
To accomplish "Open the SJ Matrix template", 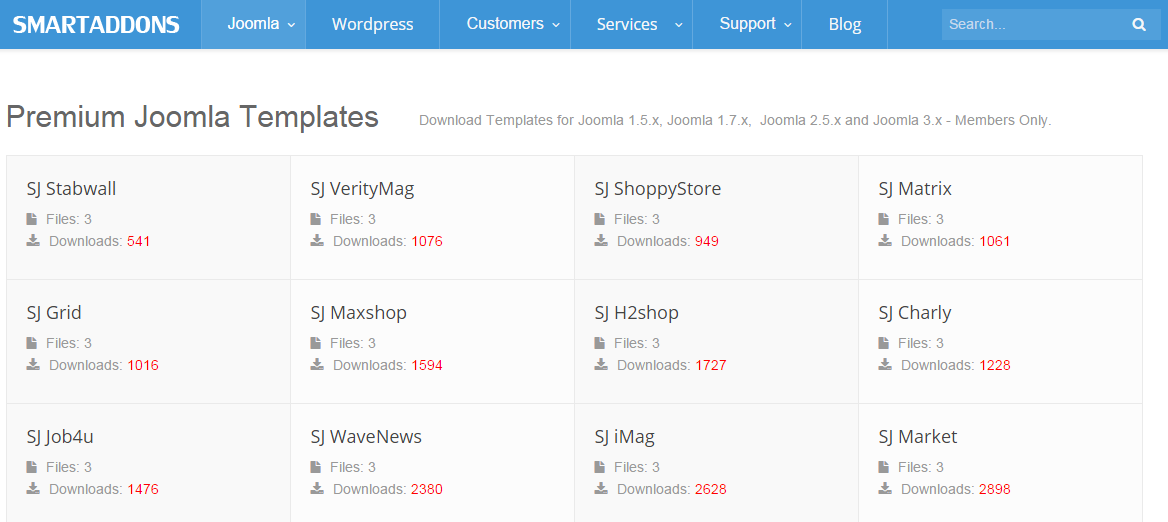I will [915, 189].
